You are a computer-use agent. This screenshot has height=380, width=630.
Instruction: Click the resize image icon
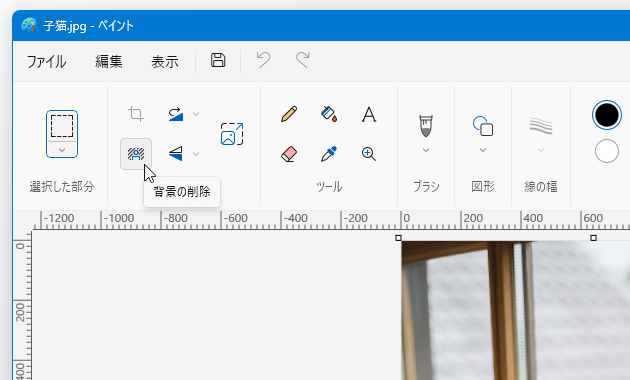(232, 134)
